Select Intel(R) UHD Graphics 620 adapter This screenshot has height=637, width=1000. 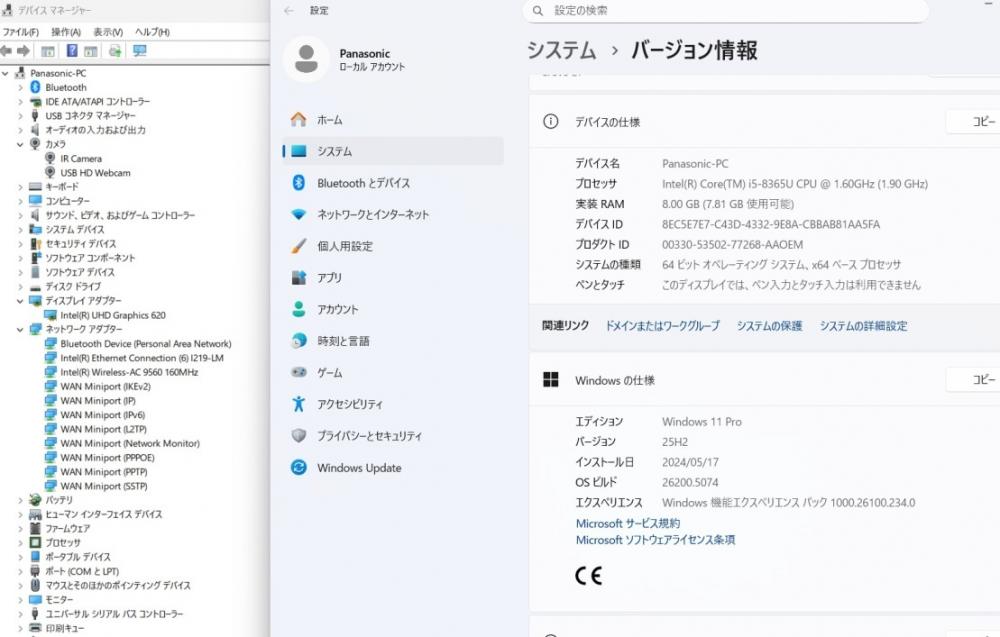pos(113,315)
